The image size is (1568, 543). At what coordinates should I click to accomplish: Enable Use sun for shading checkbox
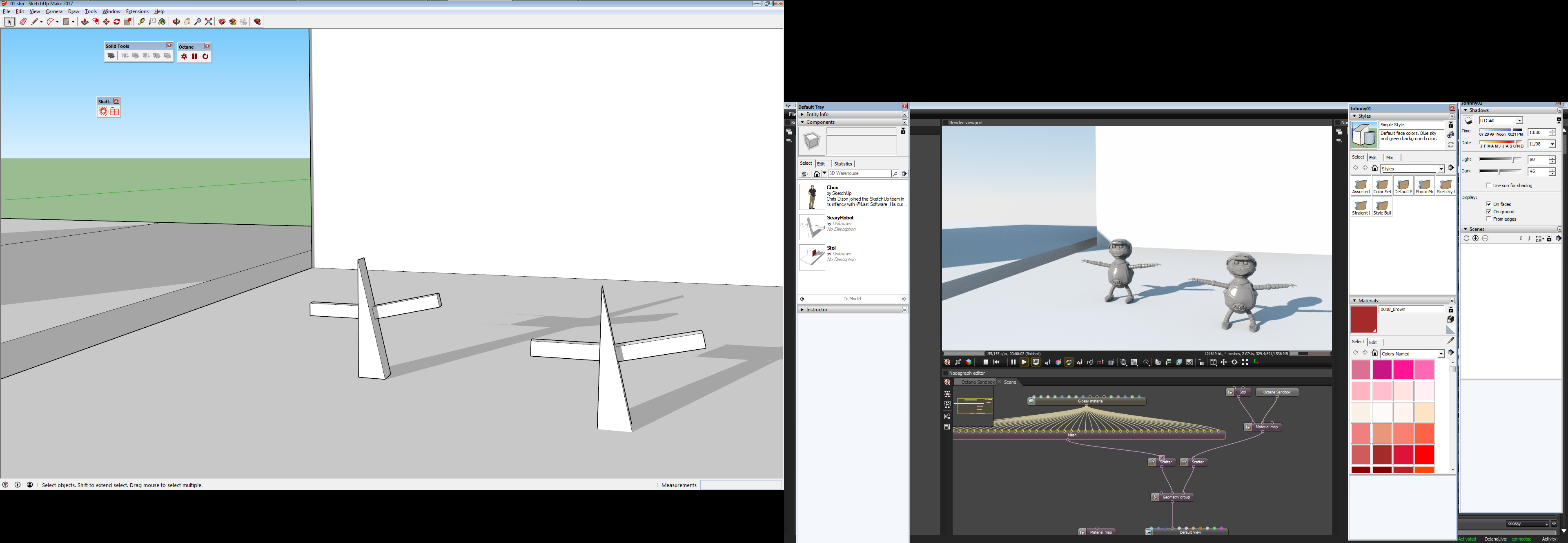point(1489,185)
